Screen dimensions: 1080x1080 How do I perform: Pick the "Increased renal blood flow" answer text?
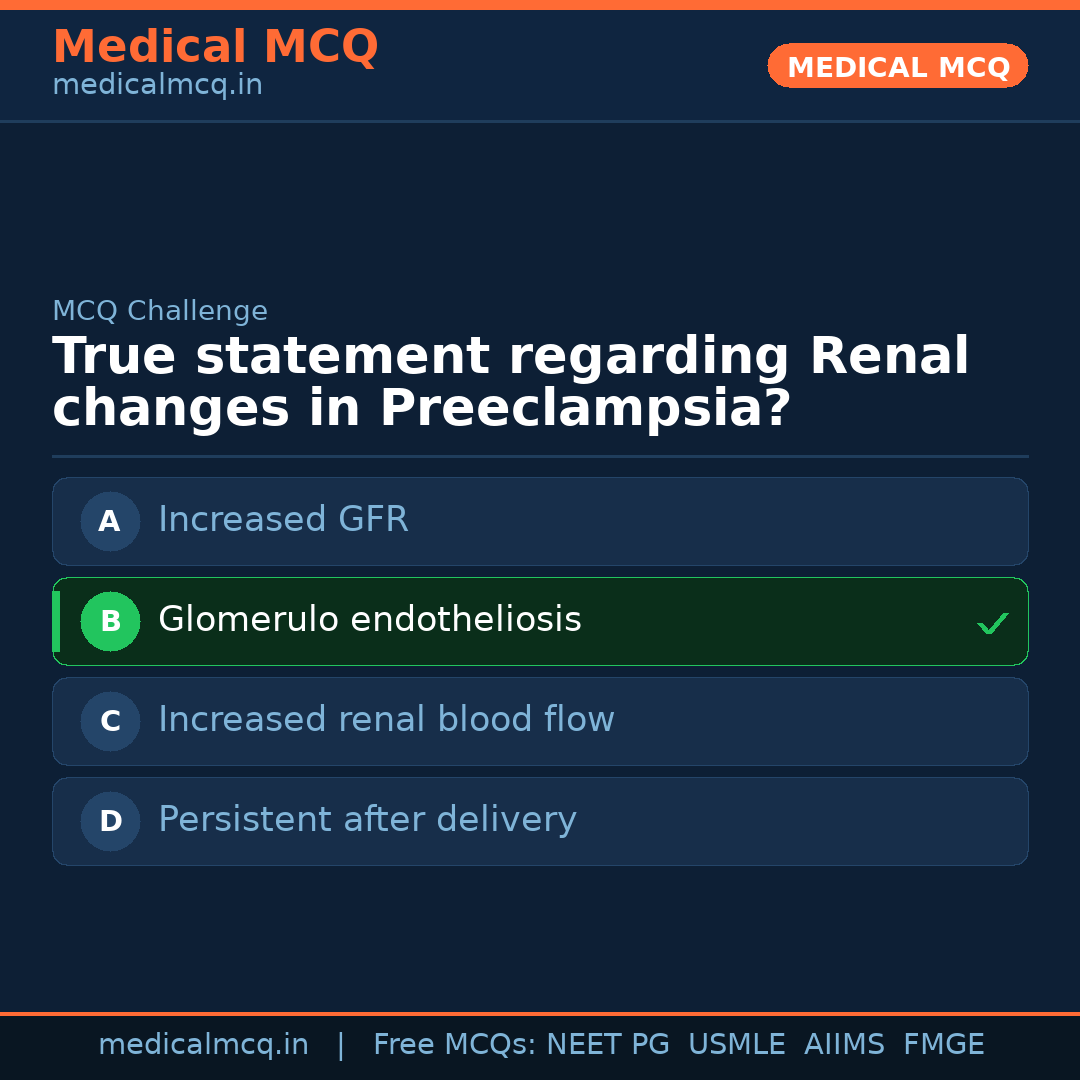386,720
